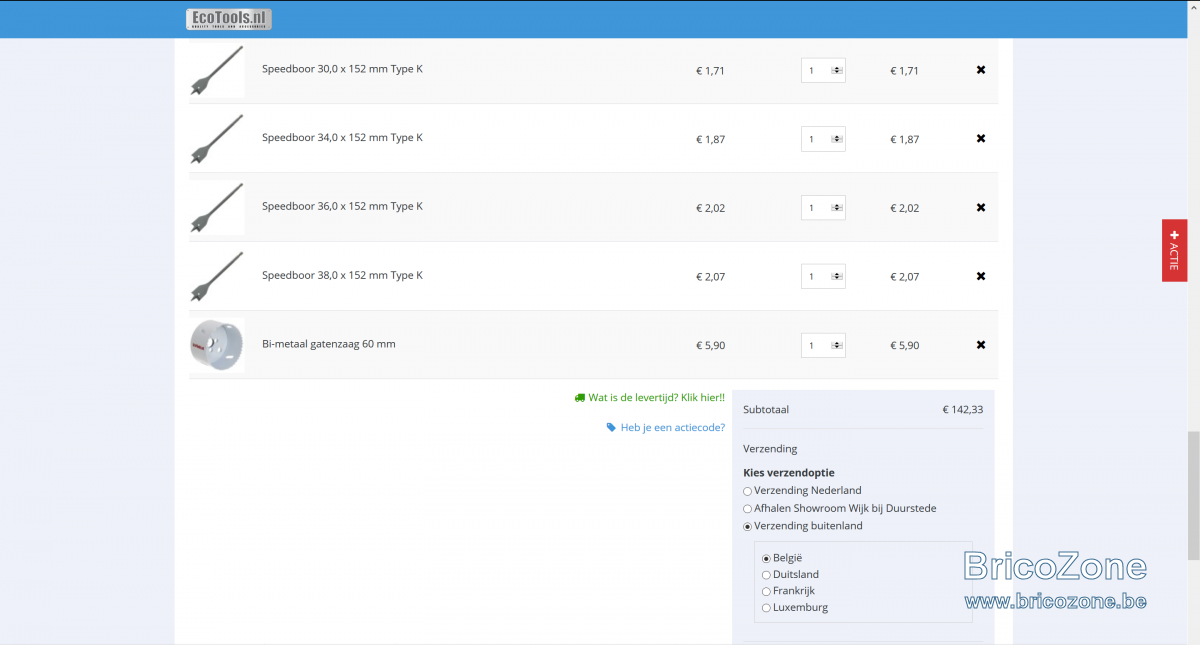Select Verzending buitenland shipping option

pos(748,526)
